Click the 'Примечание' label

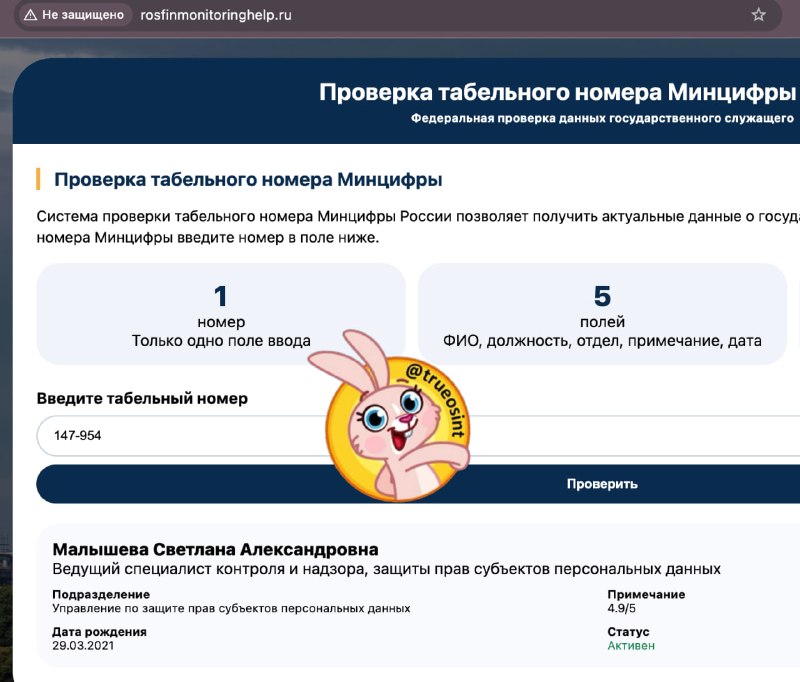coord(646,594)
